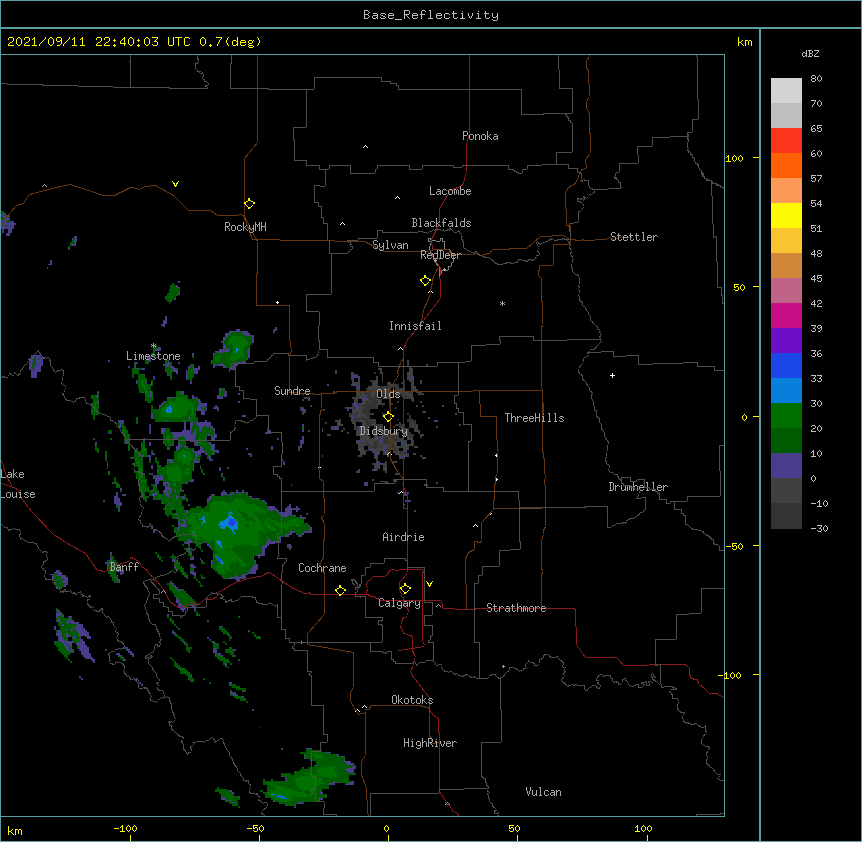Click the indigo 0–10 dBZ legend band
Viewport: 862px width, 842px height.
(x=786, y=466)
